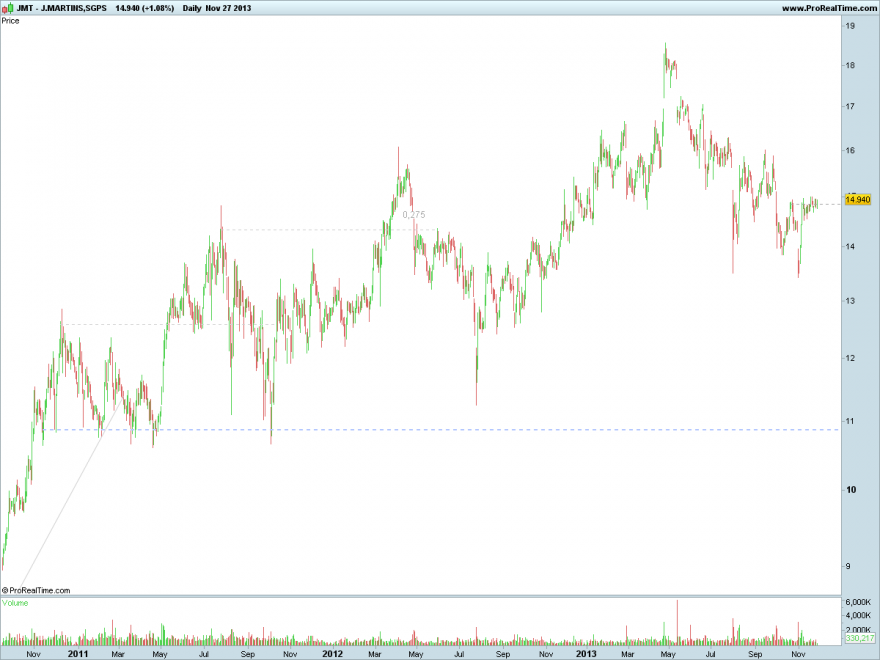Viewport: 880px width, 660px height.
Task: Click the 12 level on the price axis
Action: (x=851, y=359)
